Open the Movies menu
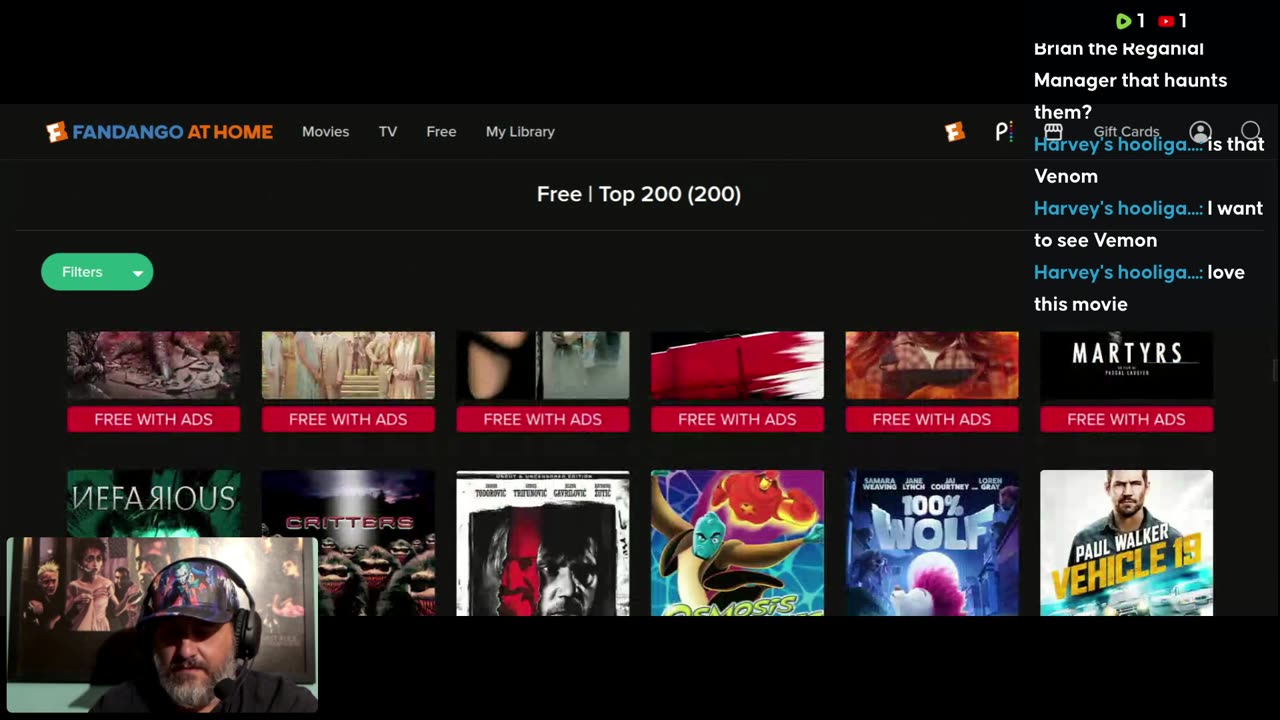 325,132
